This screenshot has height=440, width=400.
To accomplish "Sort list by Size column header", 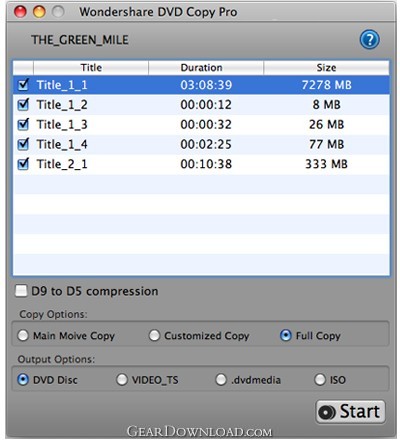I will pyautogui.click(x=326, y=68).
